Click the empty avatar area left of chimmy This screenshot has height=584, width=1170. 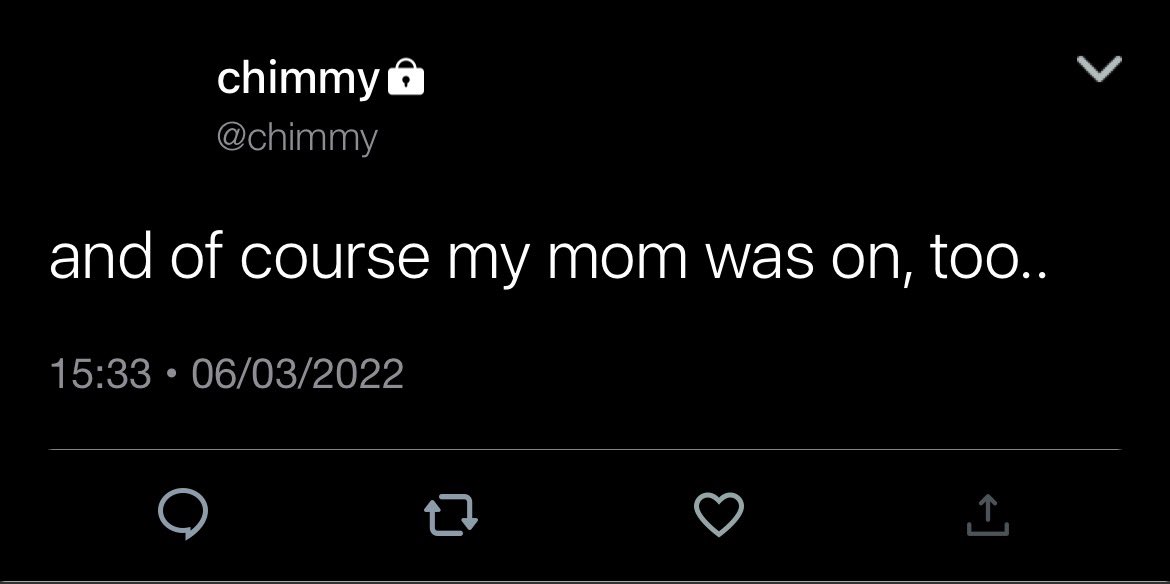pos(112,104)
